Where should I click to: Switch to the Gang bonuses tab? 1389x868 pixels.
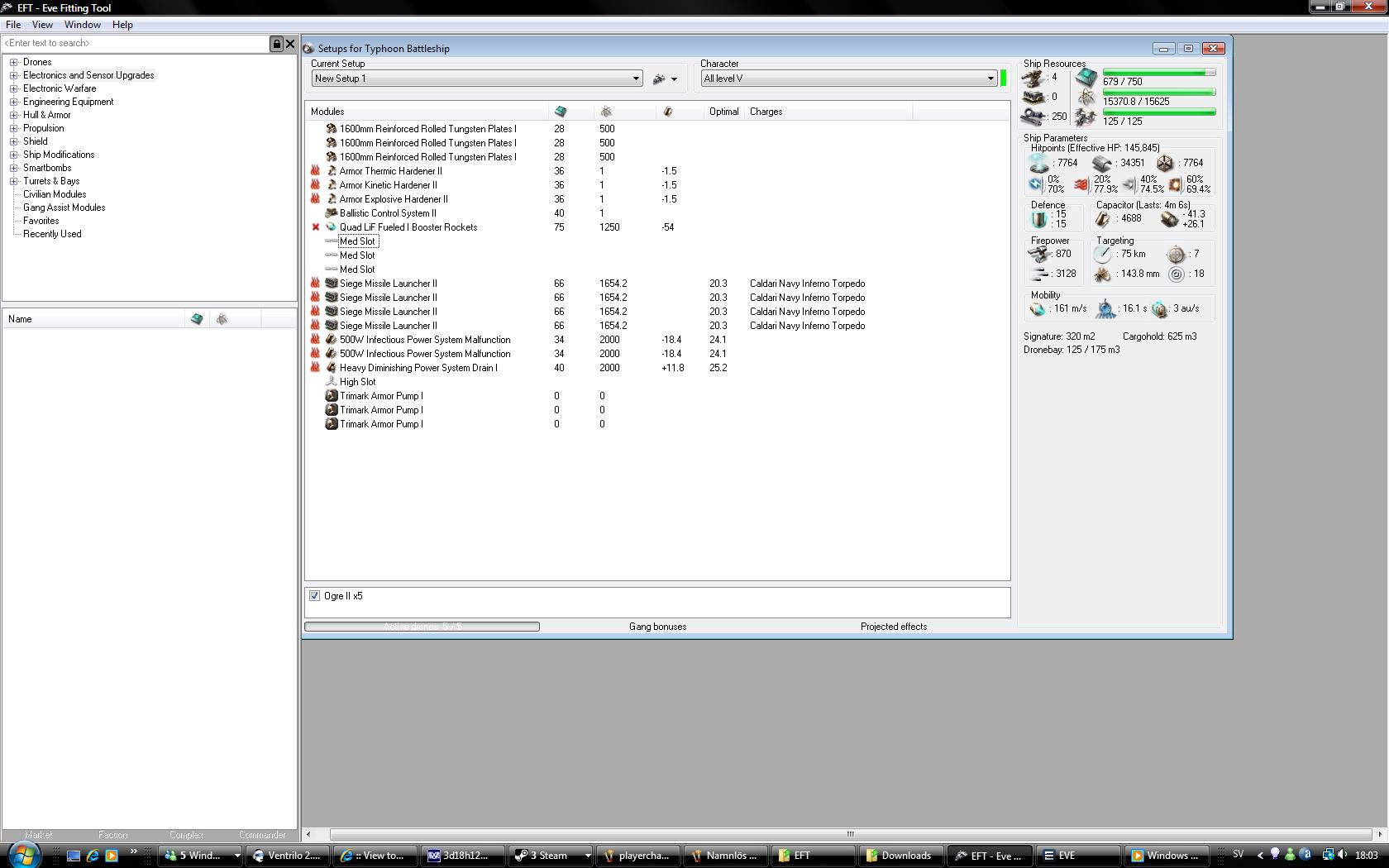(657, 627)
